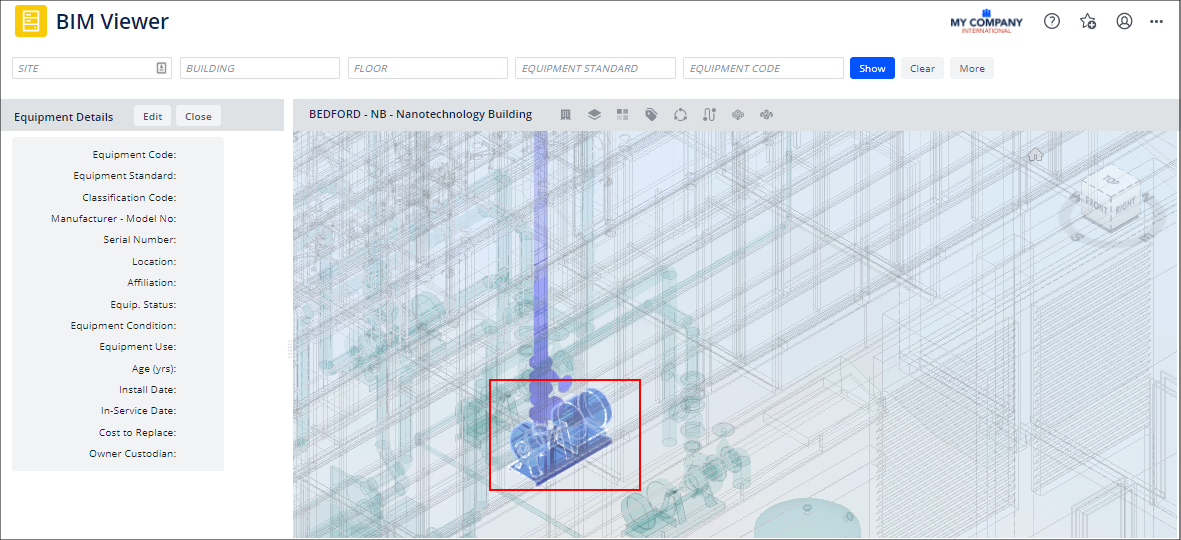Click the Clear button
The width and height of the screenshot is (1181, 540).
click(922, 68)
